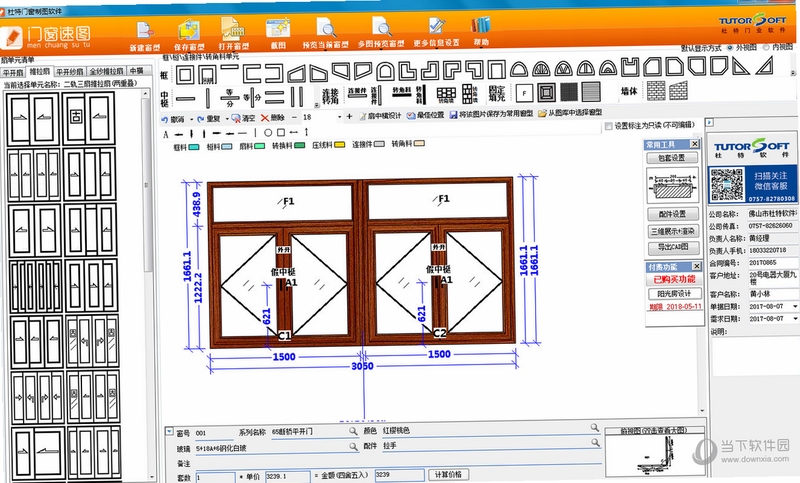Switch to the 平开纱扇 tab

pos(69,72)
